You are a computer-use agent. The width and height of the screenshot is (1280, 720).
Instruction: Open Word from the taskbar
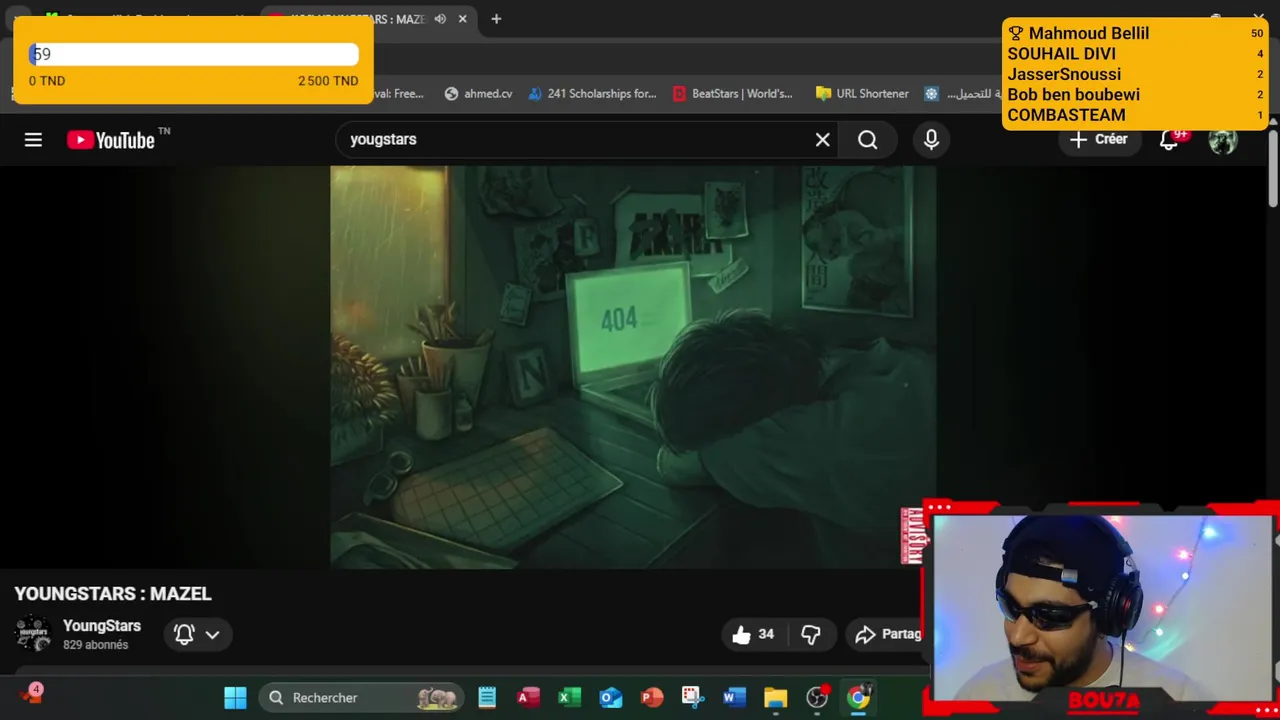pos(734,698)
